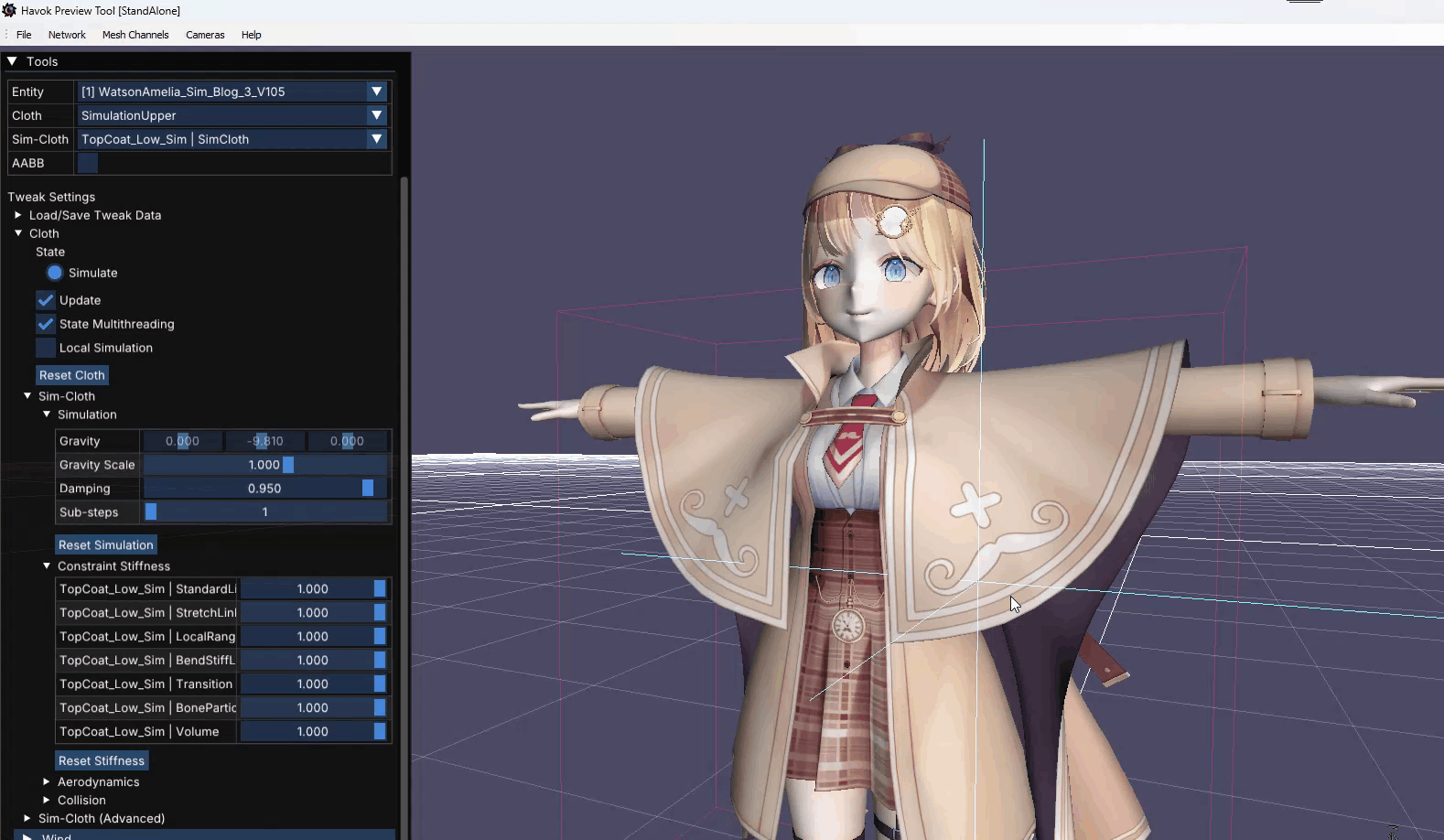The image size is (1444, 840).
Task: Click the Reset Simulation button
Action: click(106, 544)
